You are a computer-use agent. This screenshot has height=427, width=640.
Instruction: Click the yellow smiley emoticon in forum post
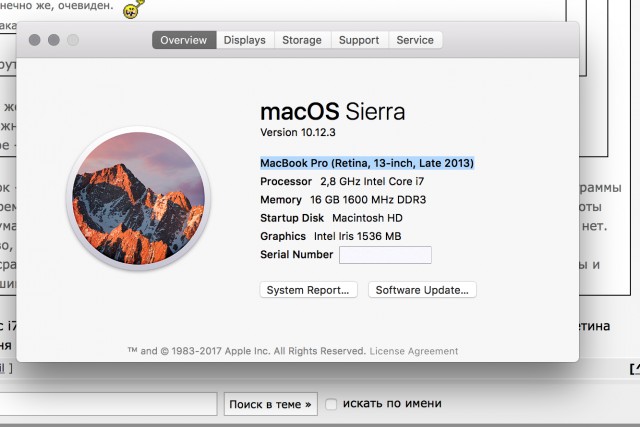click(x=133, y=9)
